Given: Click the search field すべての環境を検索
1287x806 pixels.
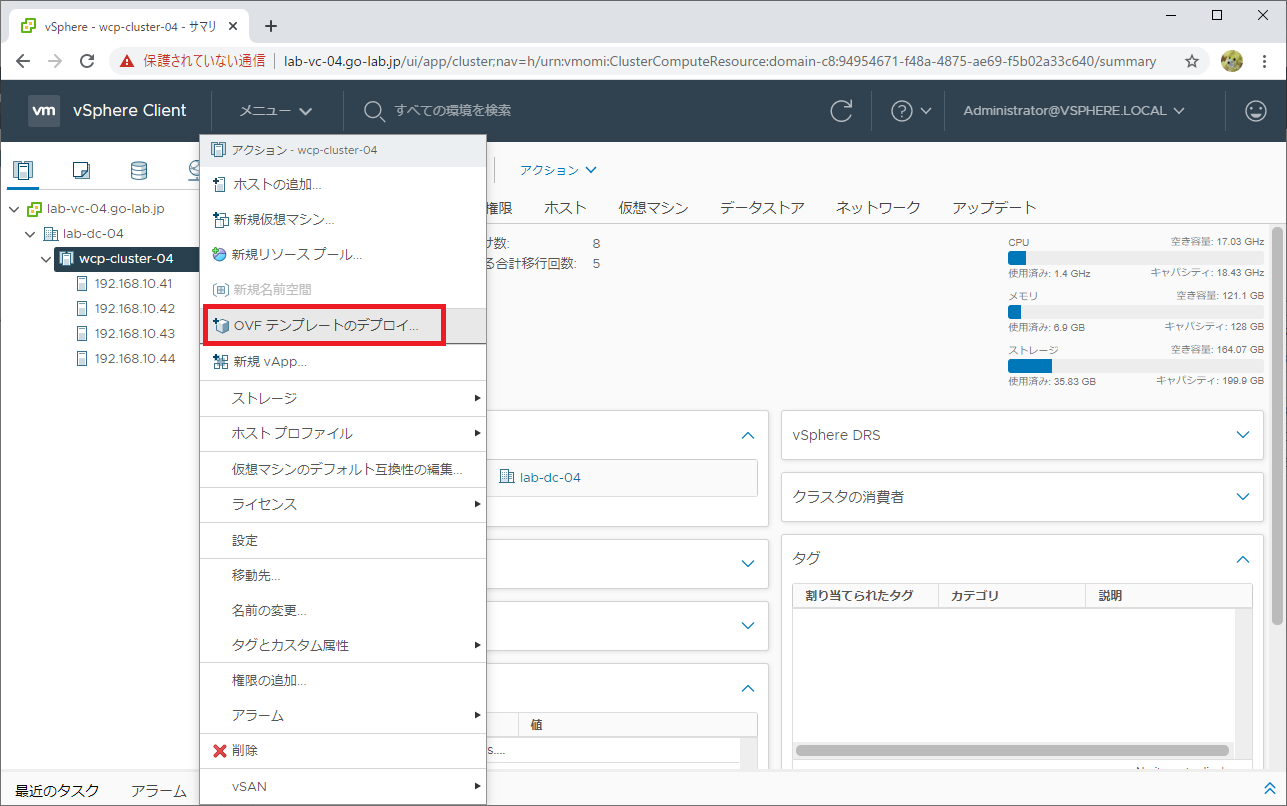Looking at the screenshot, I should point(453,111).
